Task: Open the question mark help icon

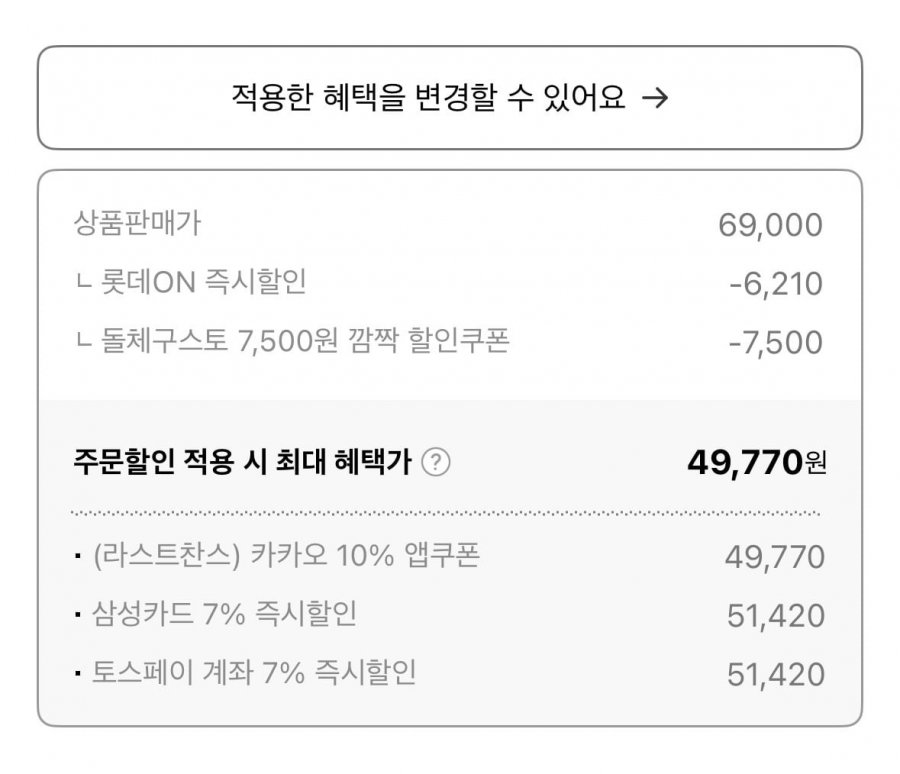Action: 436,462
